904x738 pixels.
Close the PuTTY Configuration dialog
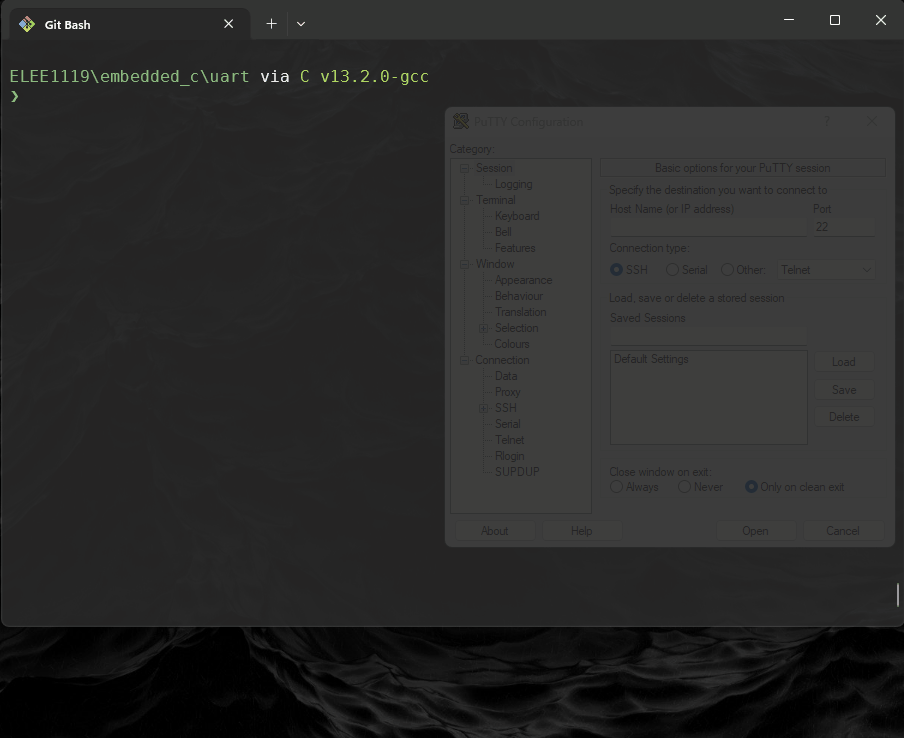coord(872,121)
